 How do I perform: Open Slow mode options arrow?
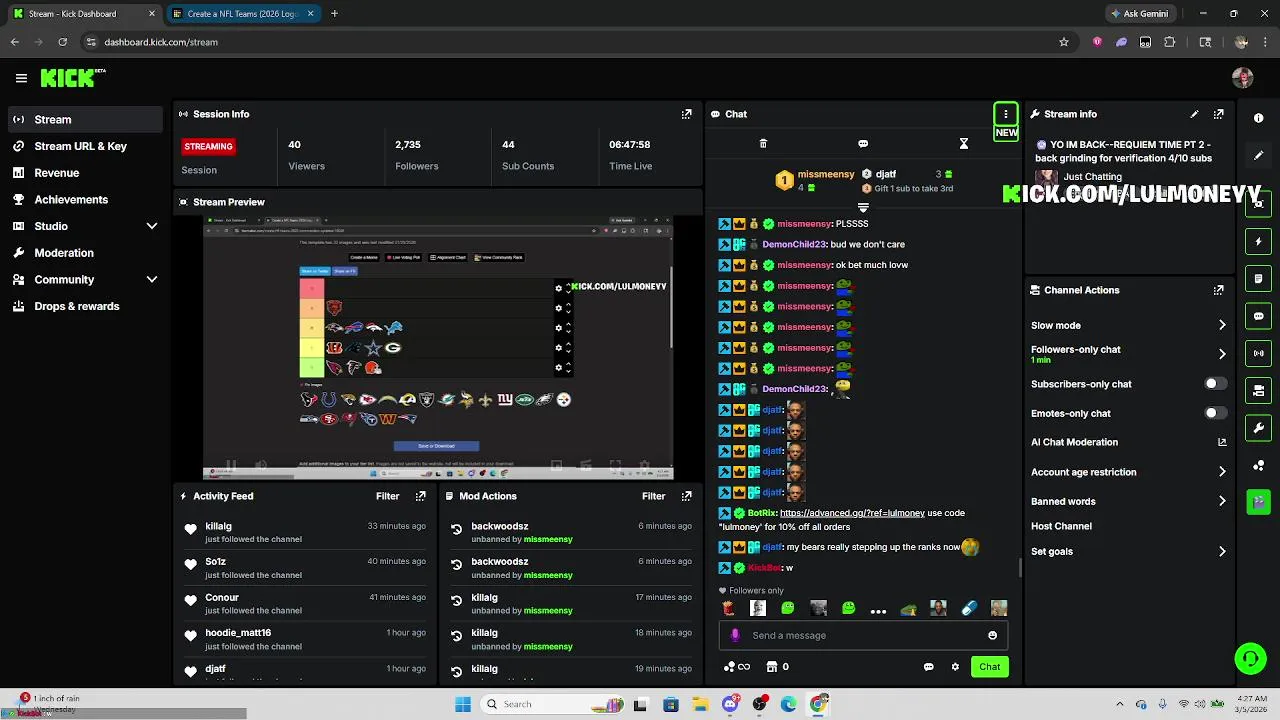1221,325
